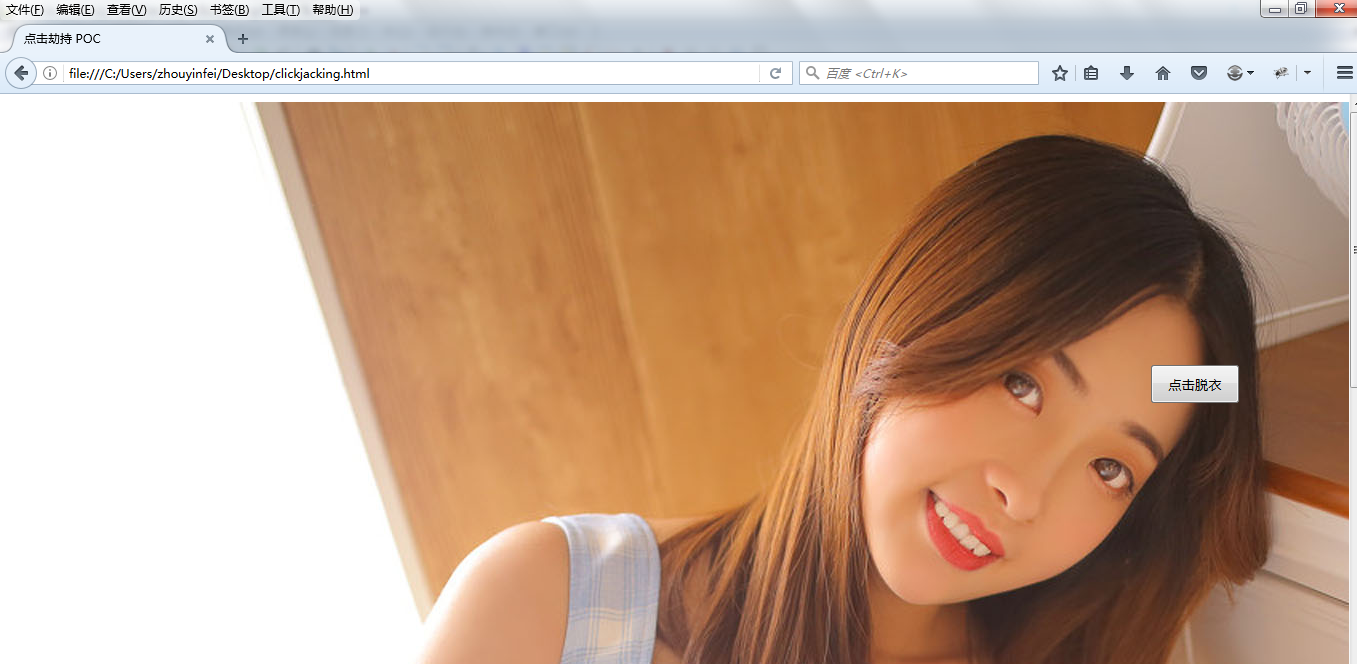Reload the current page
The width and height of the screenshot is (1357, 664).
pos(774,73)
